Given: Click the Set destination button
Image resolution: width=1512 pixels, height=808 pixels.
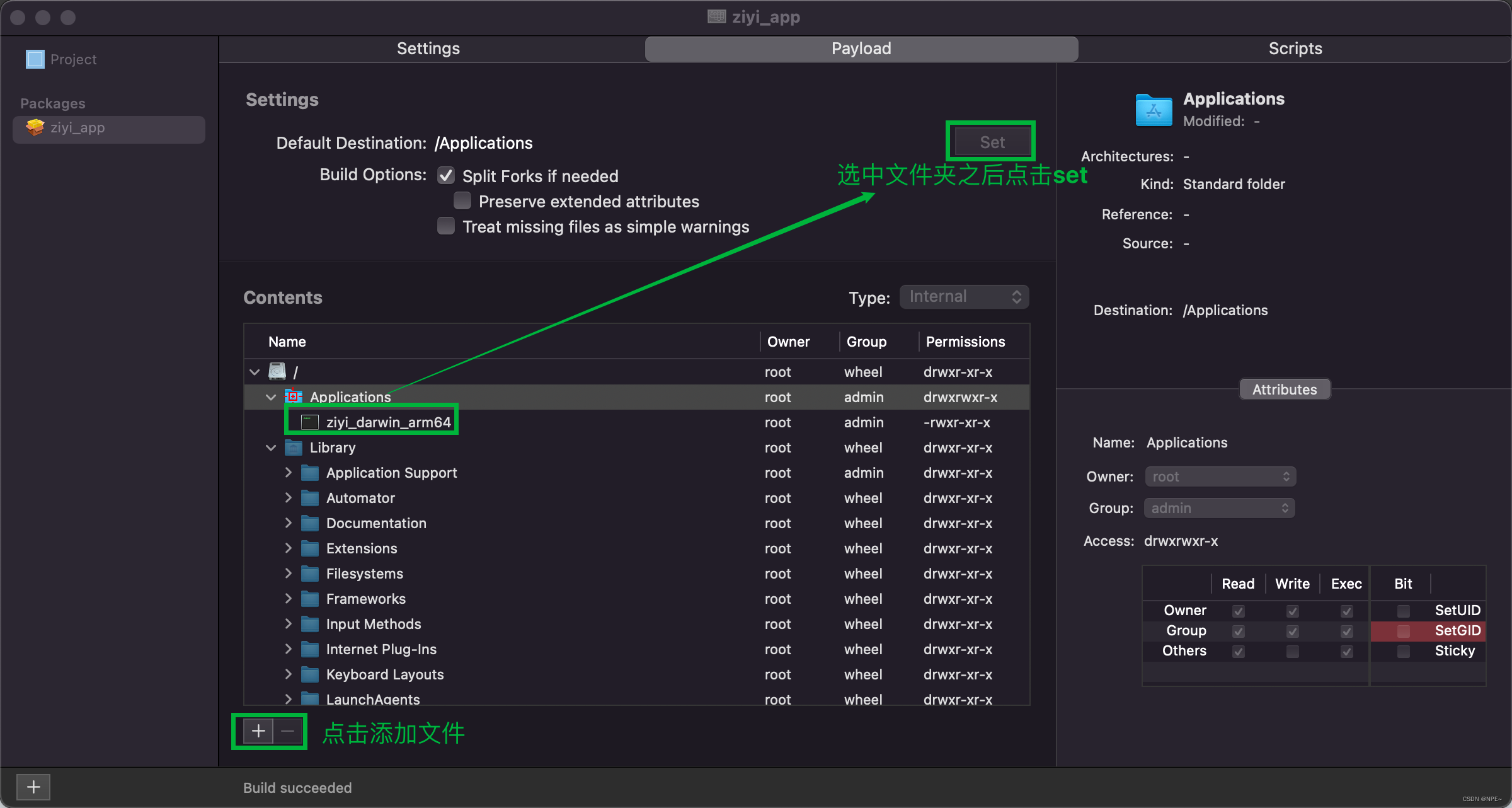Looking at the screenshot, I should [992, 142].
